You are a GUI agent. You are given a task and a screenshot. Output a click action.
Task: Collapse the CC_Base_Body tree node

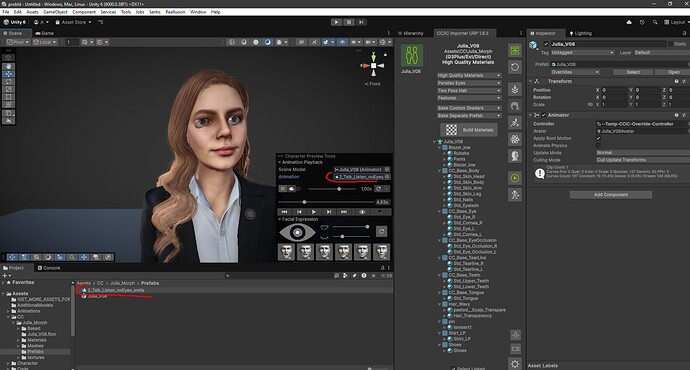point(440,171)
